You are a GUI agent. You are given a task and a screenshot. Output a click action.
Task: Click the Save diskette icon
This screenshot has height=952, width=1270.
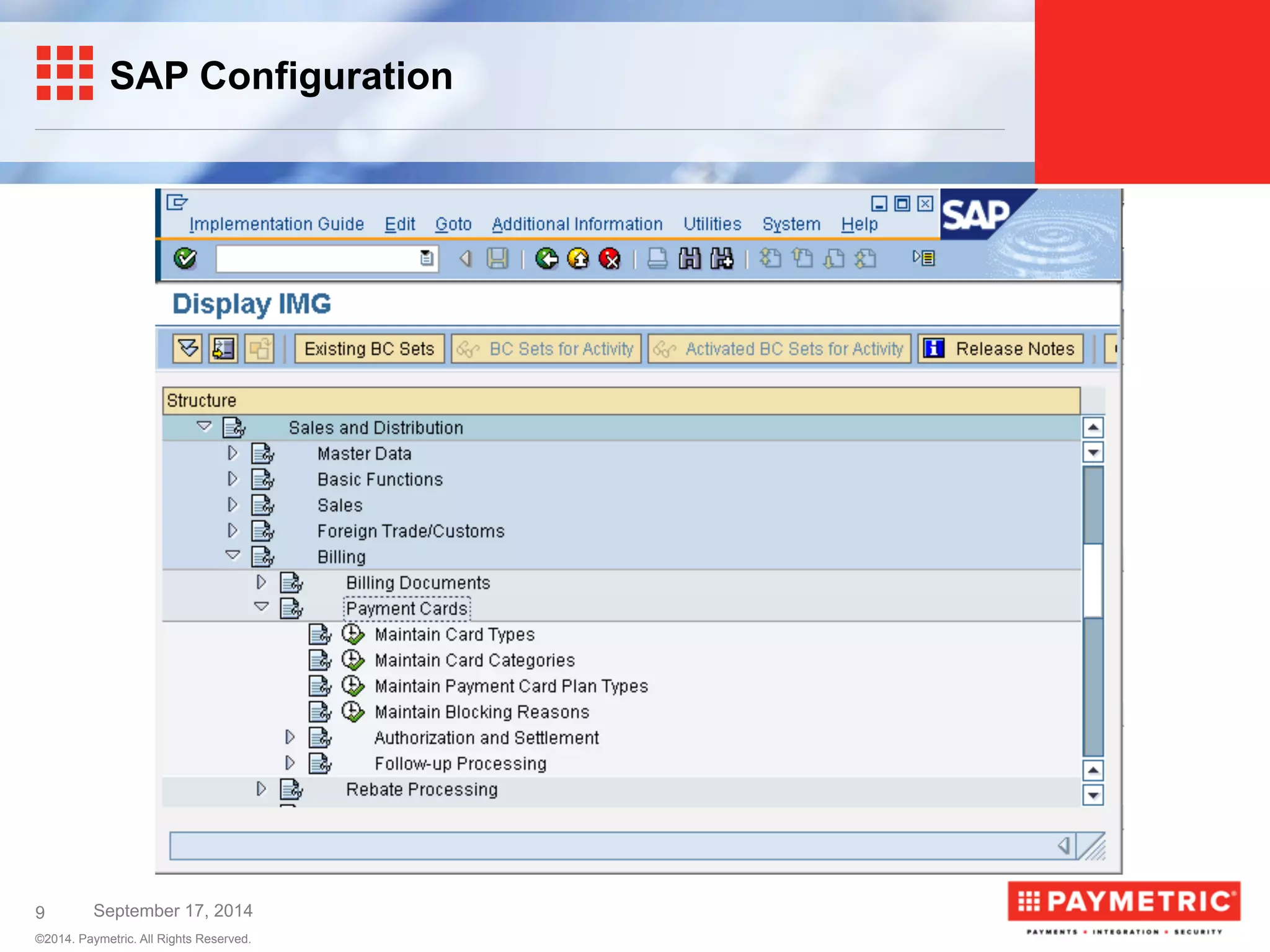click(497, 258)
